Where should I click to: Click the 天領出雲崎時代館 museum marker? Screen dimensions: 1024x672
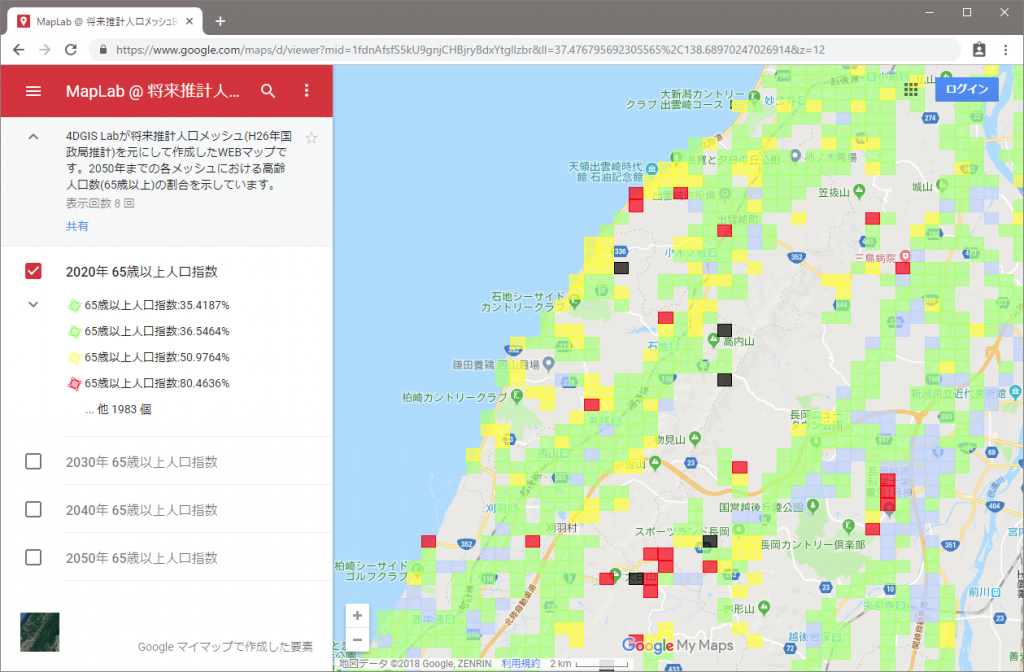651,170
